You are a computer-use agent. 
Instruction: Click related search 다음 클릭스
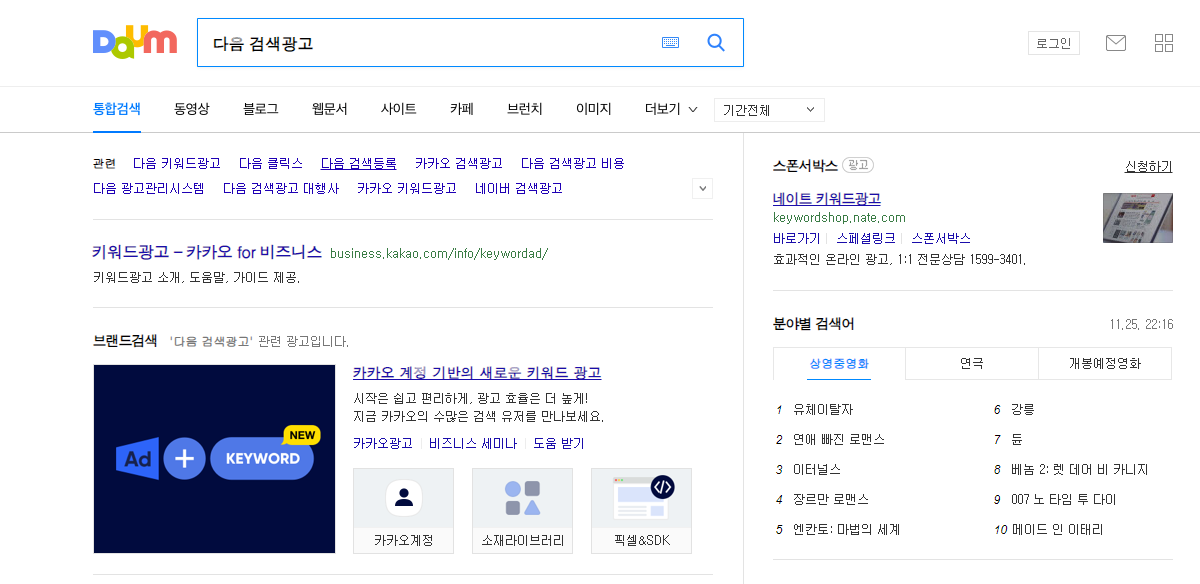point(271,163)
